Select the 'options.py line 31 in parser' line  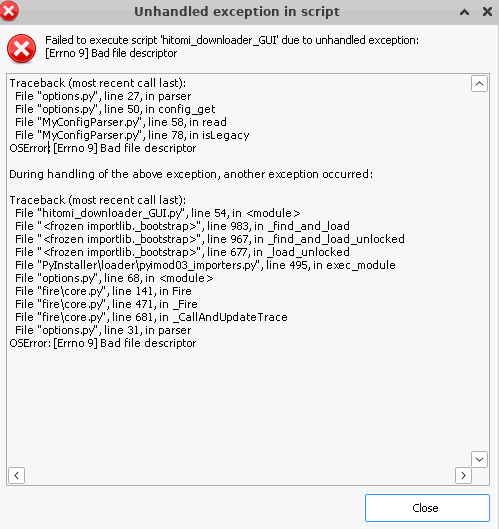(103, 330)
